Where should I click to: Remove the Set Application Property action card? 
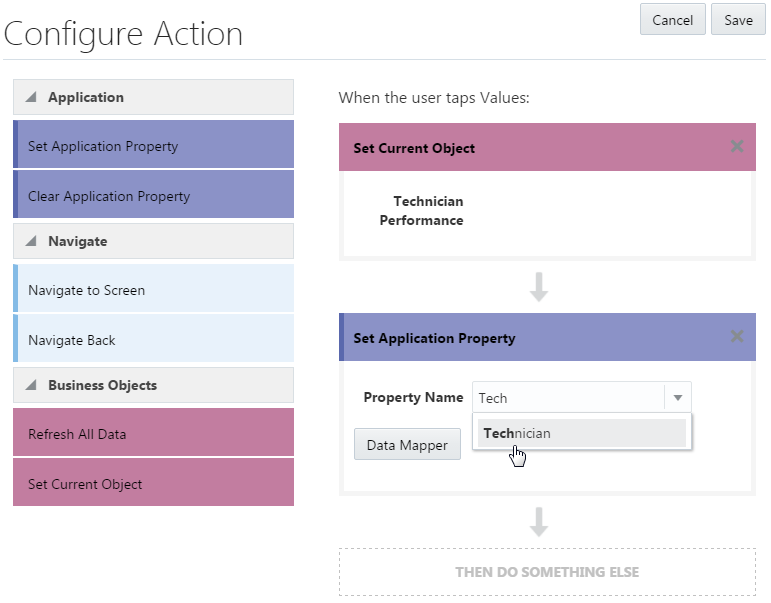[737, 336]
